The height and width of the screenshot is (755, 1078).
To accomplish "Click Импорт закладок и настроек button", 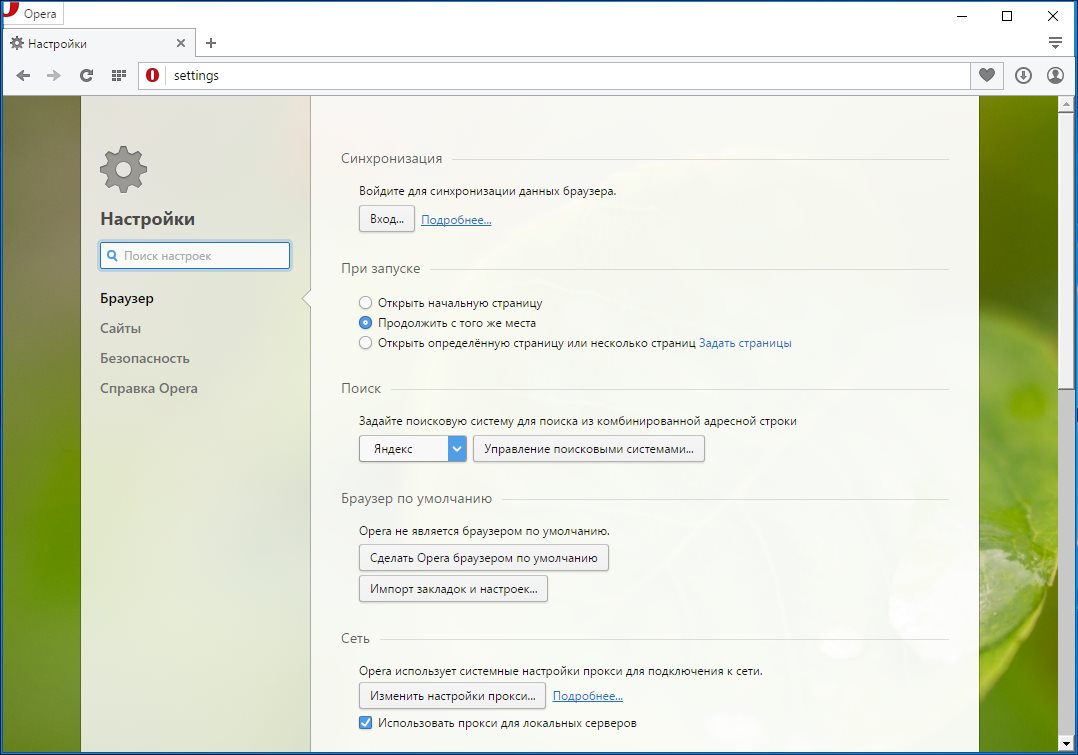I will (x=453, y=589).
